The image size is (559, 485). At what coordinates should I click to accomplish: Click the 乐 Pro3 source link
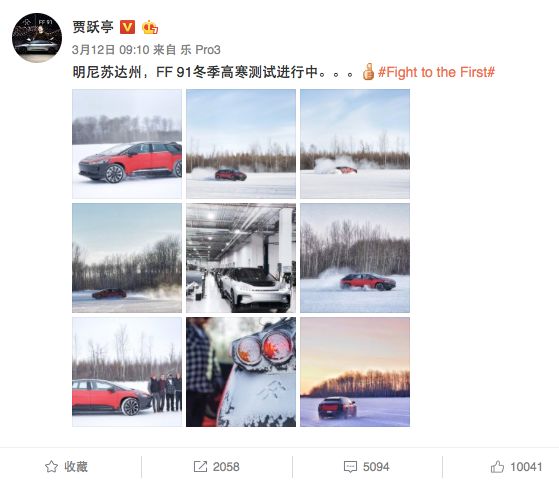[x=200, y=50]
